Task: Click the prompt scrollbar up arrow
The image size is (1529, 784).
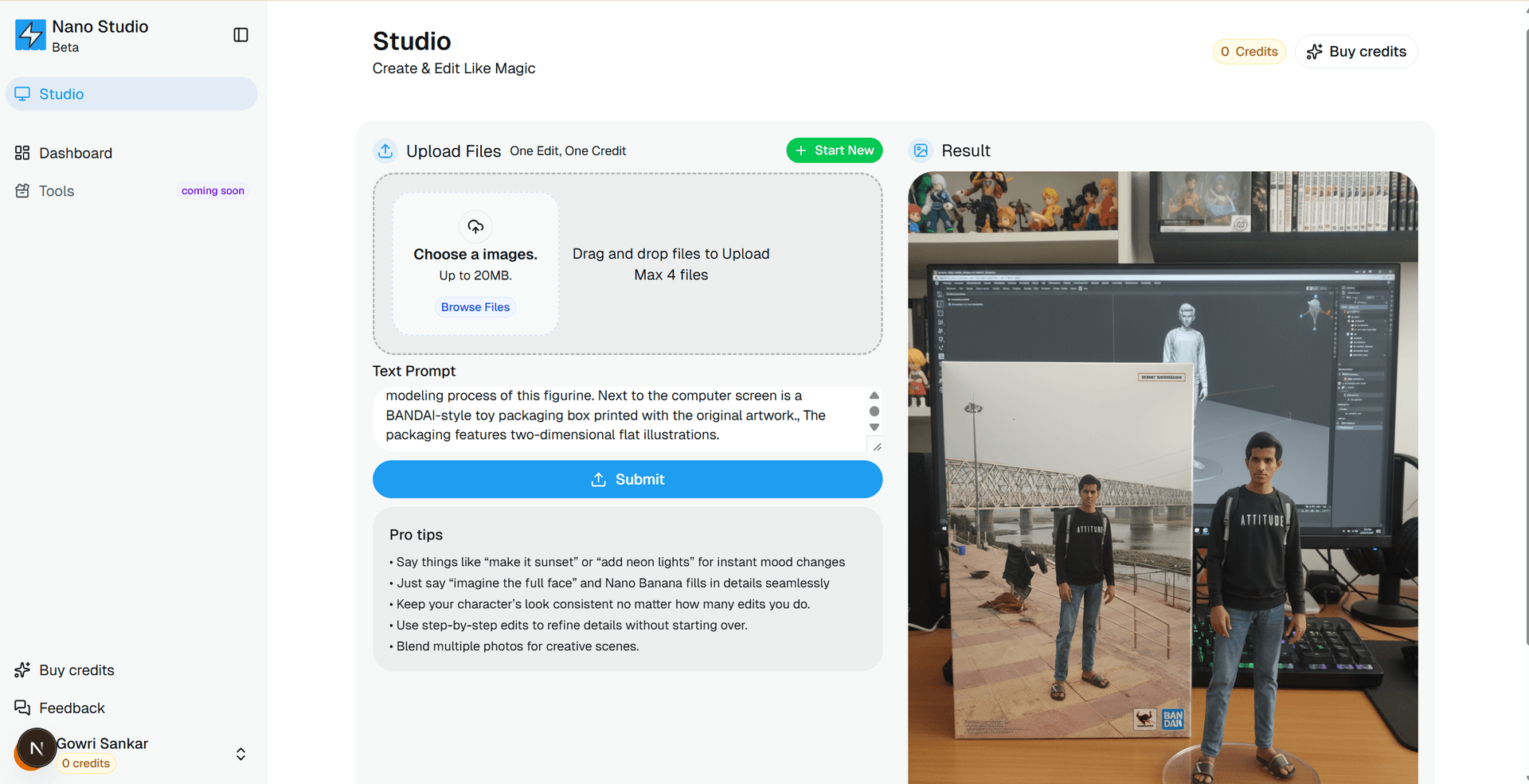Action: pyautogui.click(x=874, y=396)
